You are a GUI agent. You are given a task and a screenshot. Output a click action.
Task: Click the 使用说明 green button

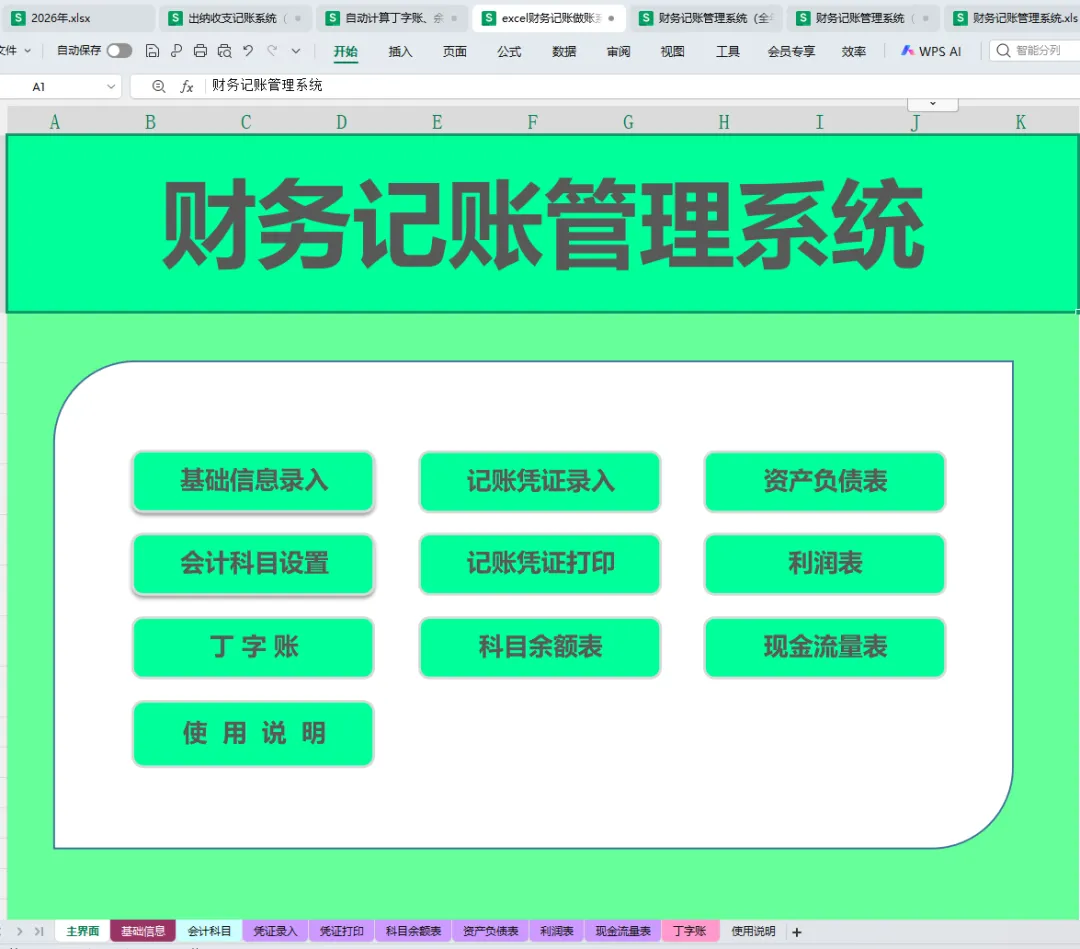tap(253, 733)
